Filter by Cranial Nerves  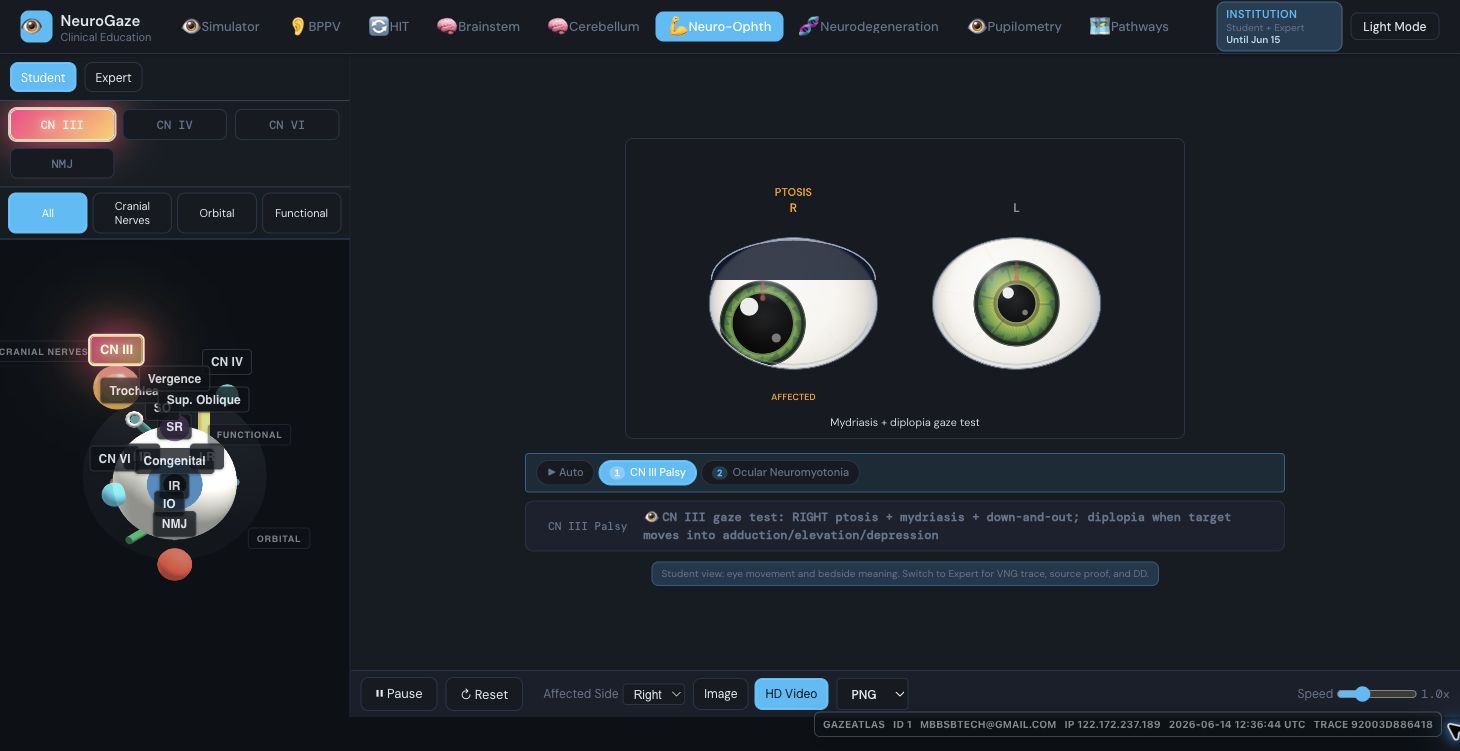click(132, 213)
